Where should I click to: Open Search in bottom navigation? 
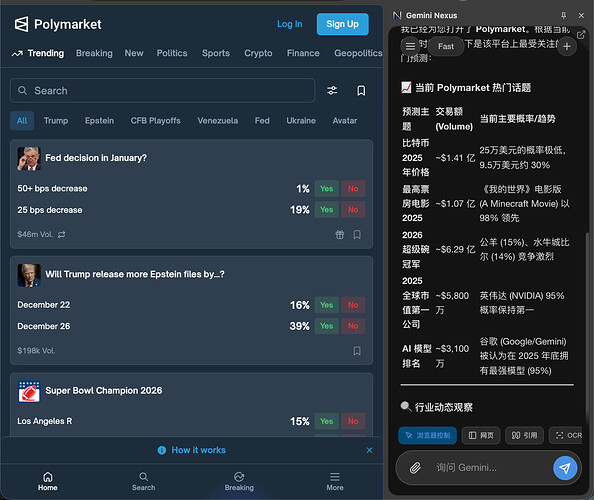coord(144,481)
